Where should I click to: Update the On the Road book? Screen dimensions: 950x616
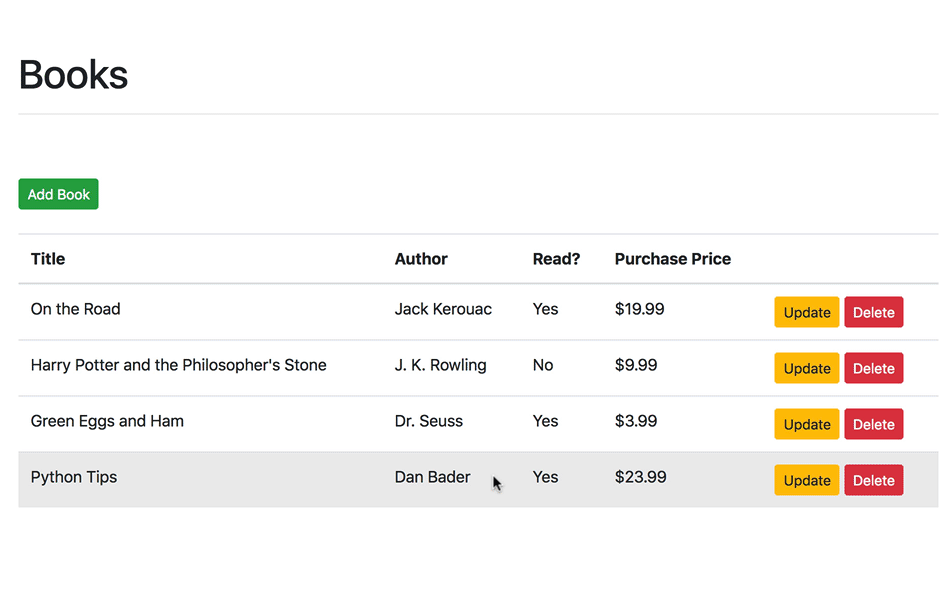coord(806,312)
